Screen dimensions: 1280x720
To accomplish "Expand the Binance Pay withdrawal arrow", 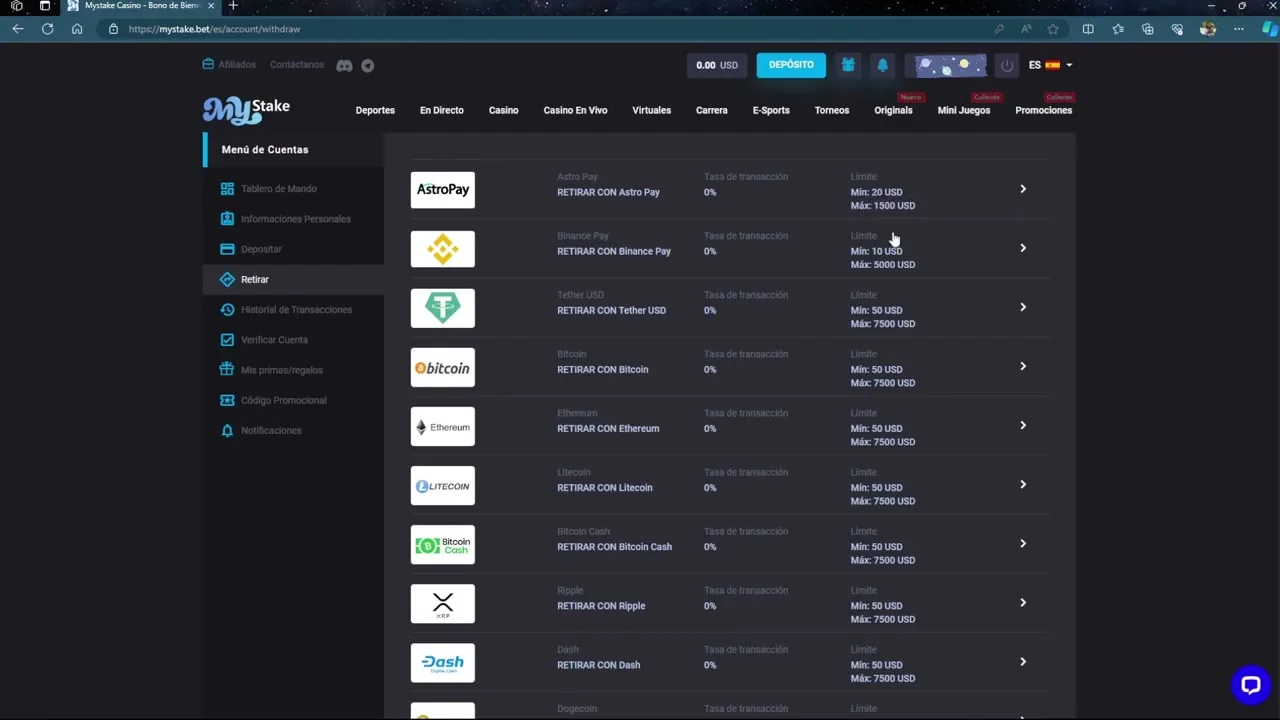I will coord(1023,248).
